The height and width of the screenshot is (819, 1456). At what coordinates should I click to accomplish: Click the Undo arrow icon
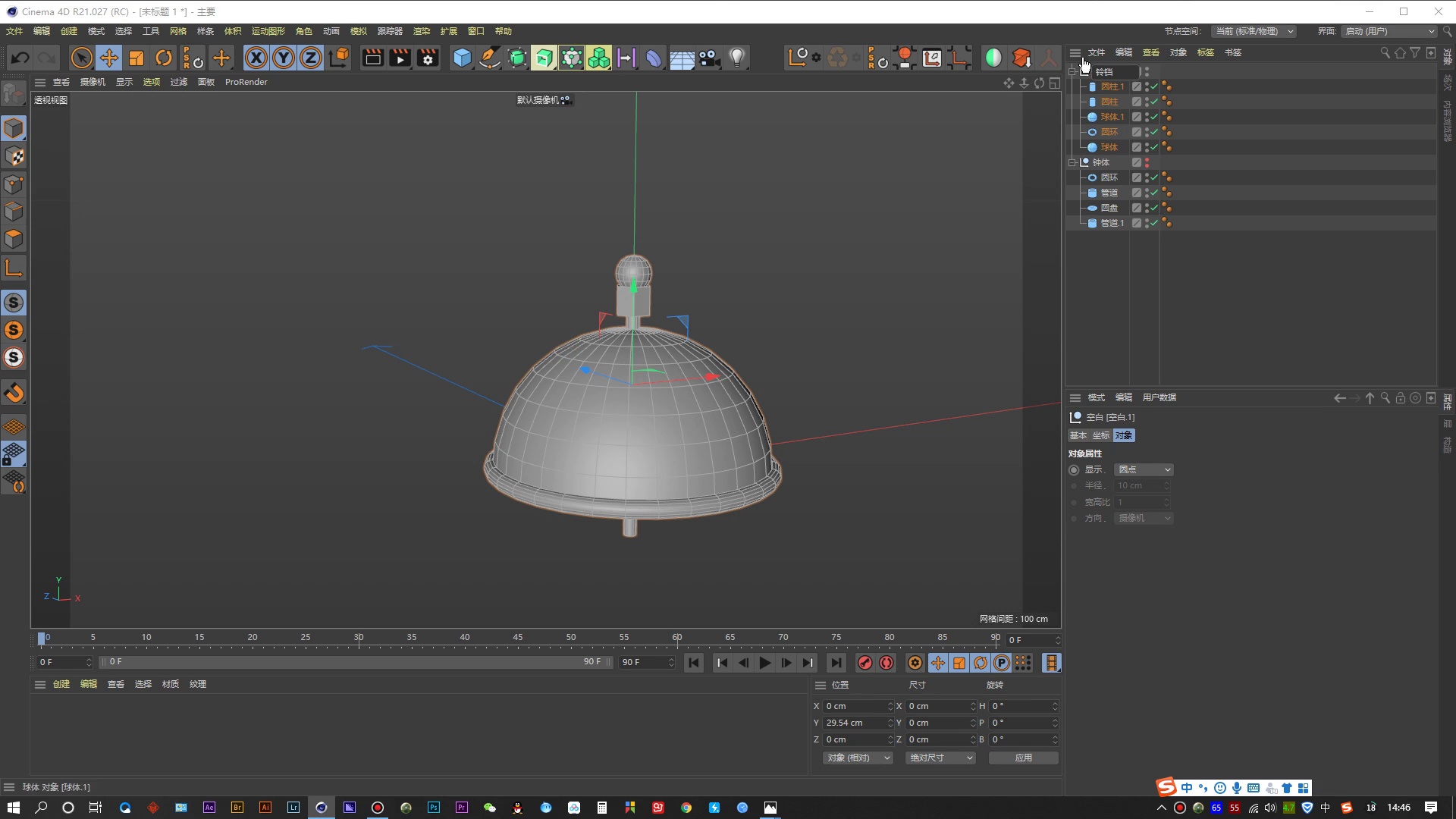20,58
